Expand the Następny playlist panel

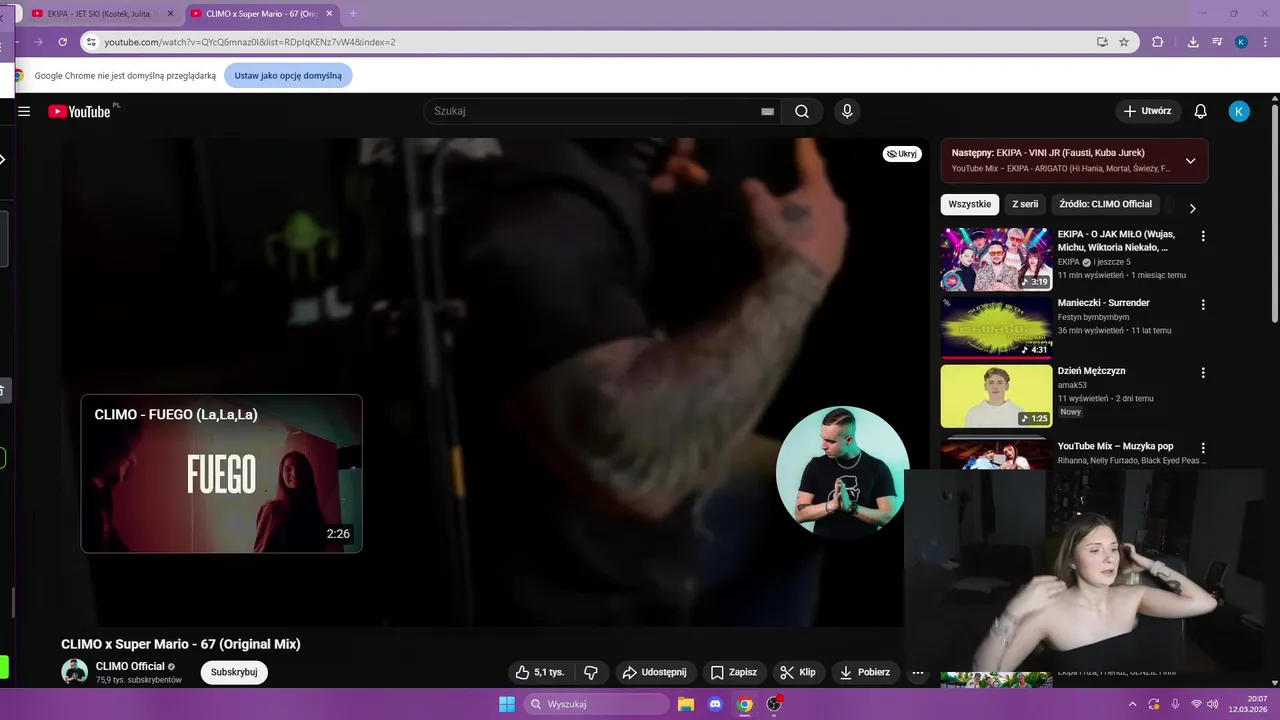1190,161
